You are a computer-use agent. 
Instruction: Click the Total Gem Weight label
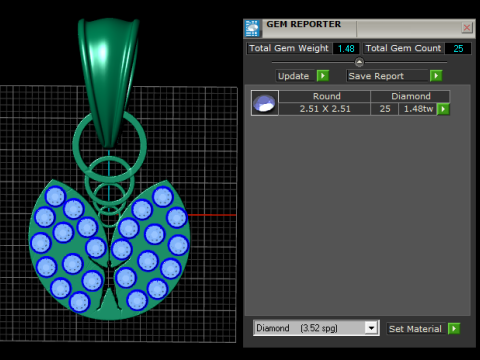289,48
